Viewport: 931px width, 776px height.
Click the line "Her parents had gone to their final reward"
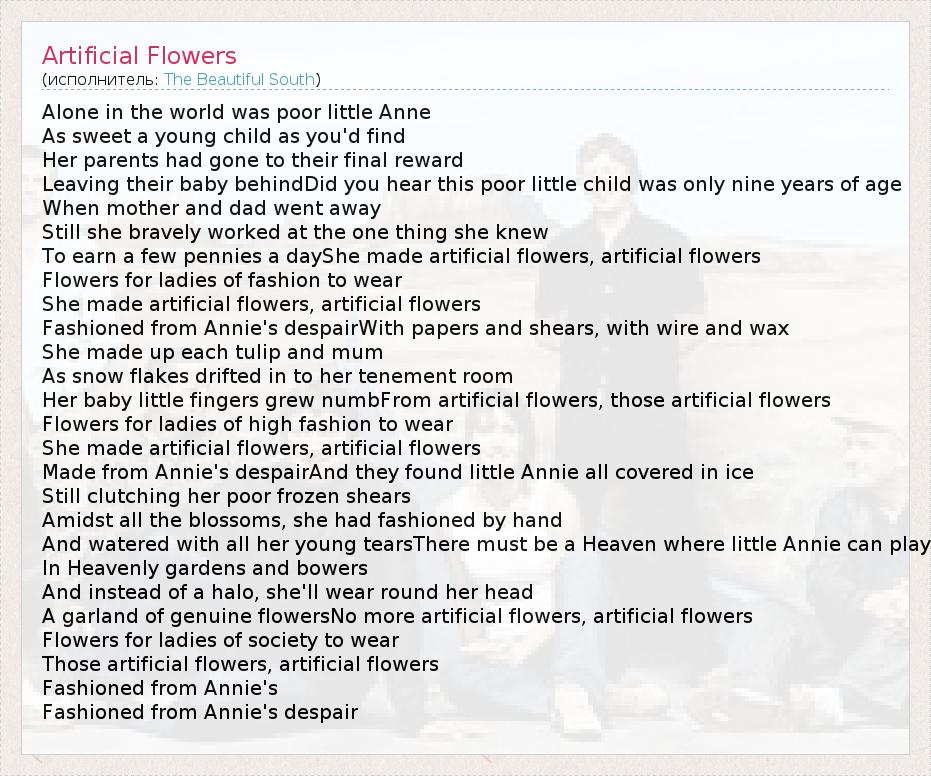click(252, 160)
